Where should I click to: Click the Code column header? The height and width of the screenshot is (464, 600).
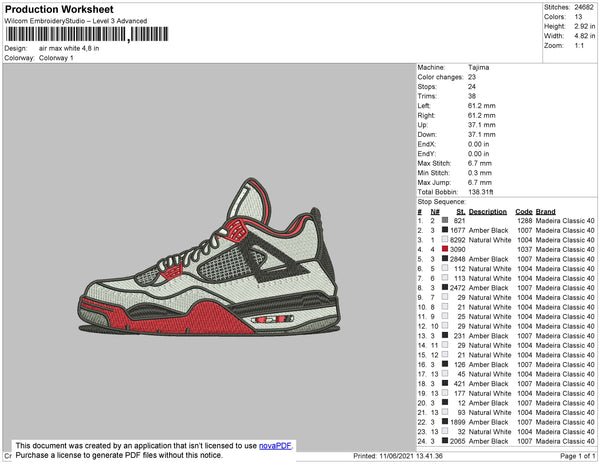(x=523, y=212)
